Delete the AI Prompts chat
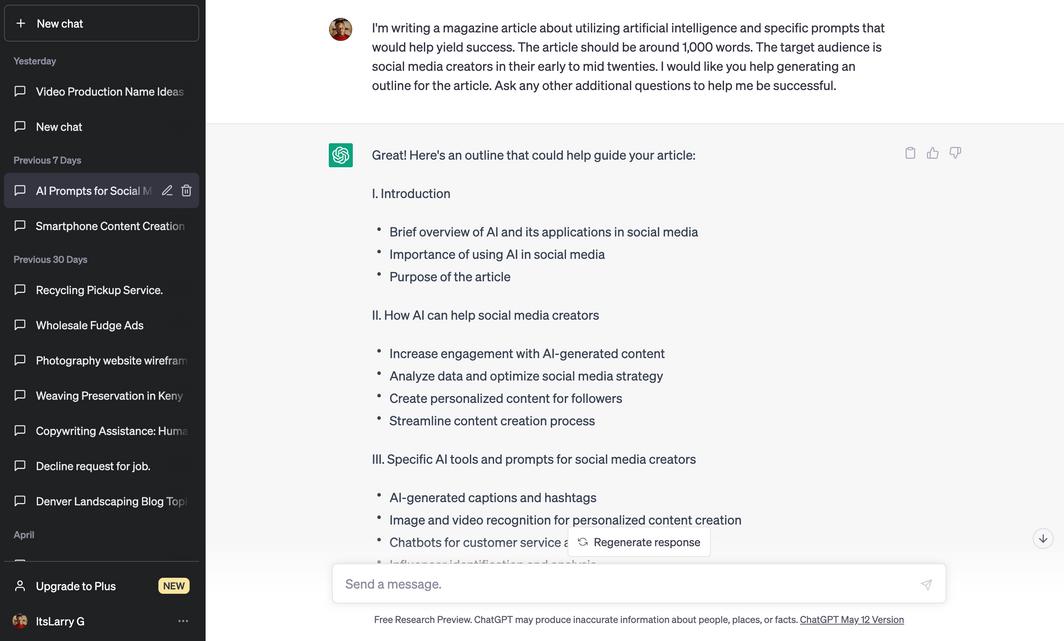Screen dimensions: 1064x641 point(186,191)
